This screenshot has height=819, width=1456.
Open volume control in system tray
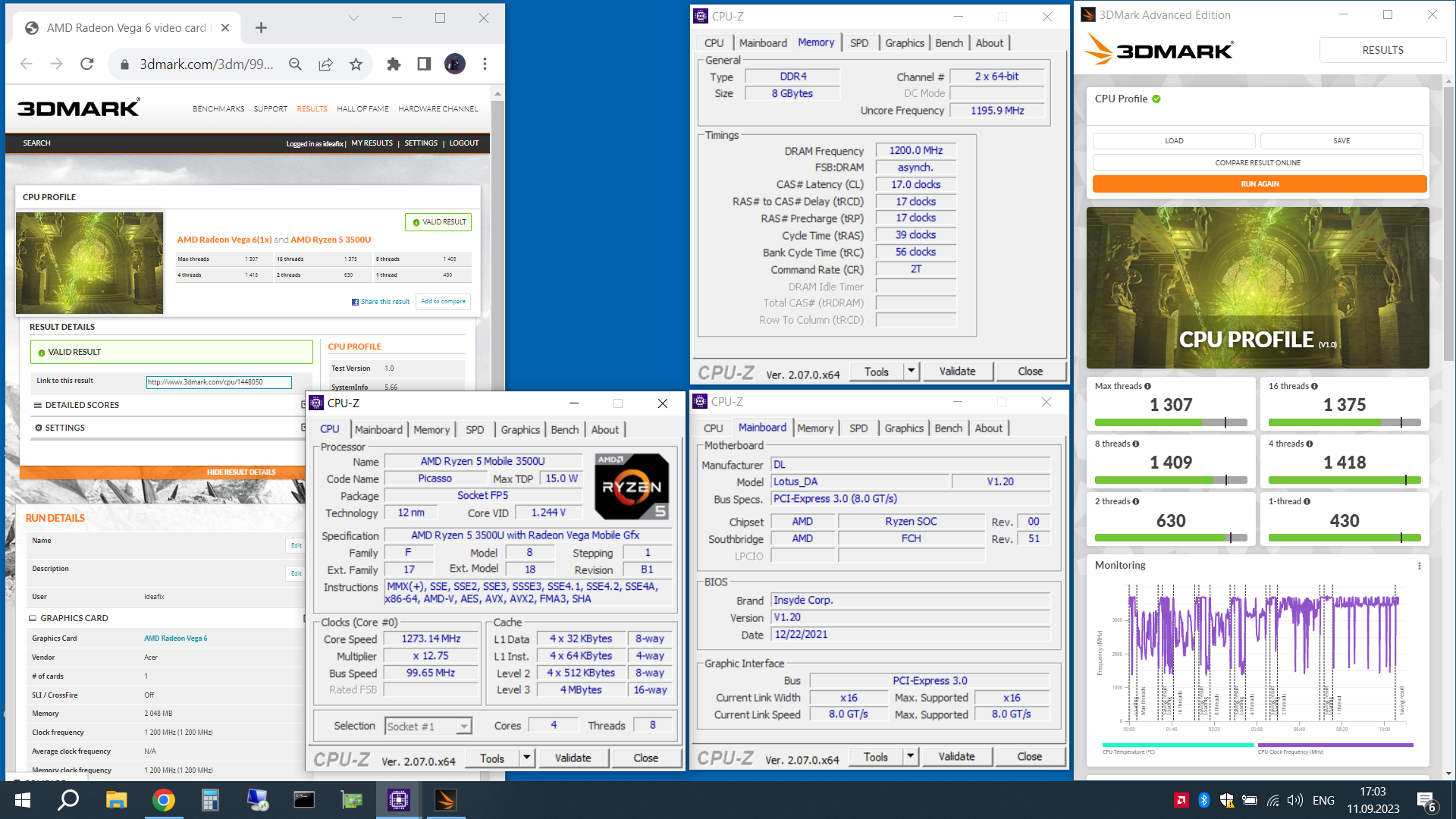(x=1294, y=800)
